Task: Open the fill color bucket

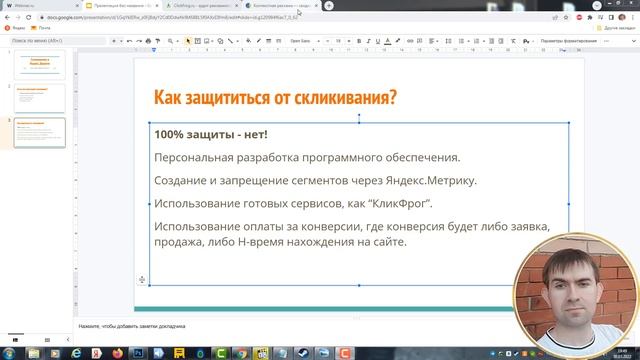Action: 248,41
